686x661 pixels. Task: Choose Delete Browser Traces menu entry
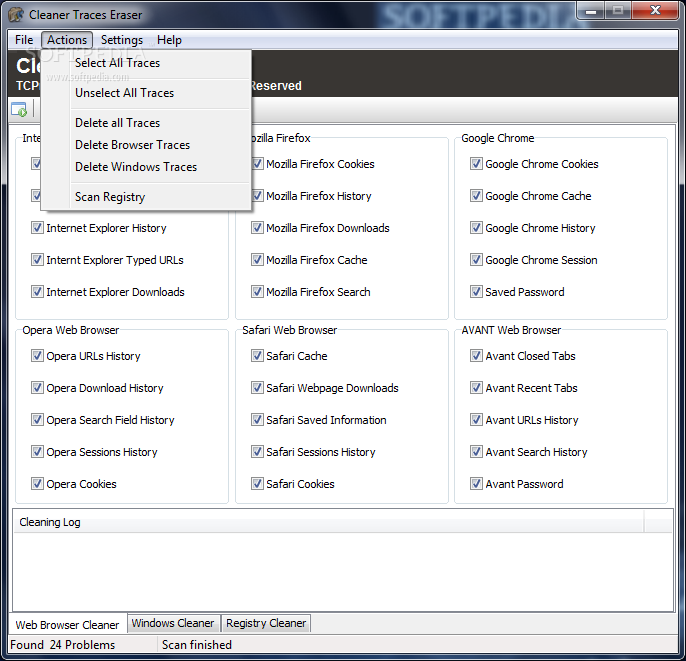point(146,145)
